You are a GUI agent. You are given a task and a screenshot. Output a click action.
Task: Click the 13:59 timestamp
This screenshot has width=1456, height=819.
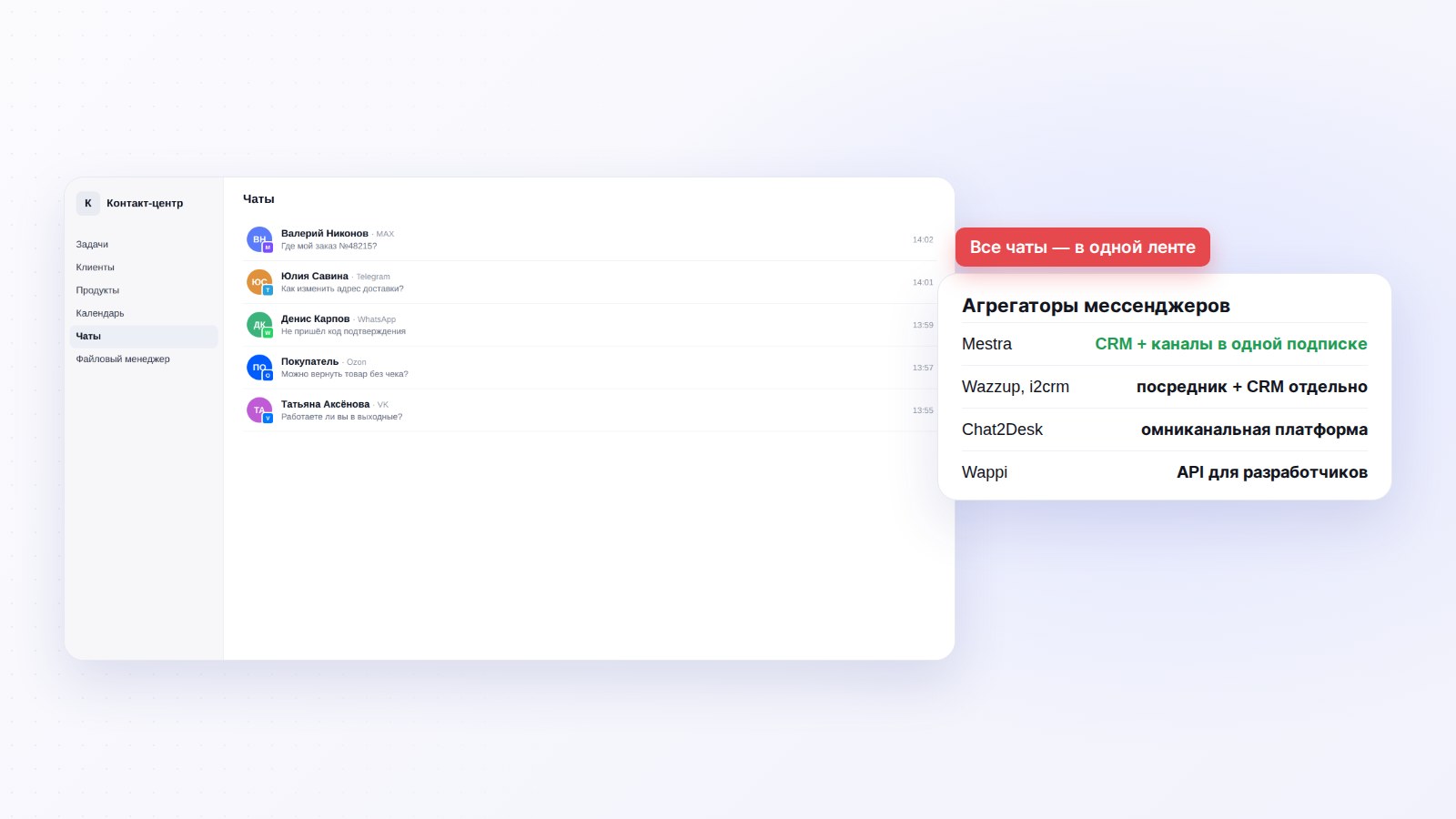(923, 325)
